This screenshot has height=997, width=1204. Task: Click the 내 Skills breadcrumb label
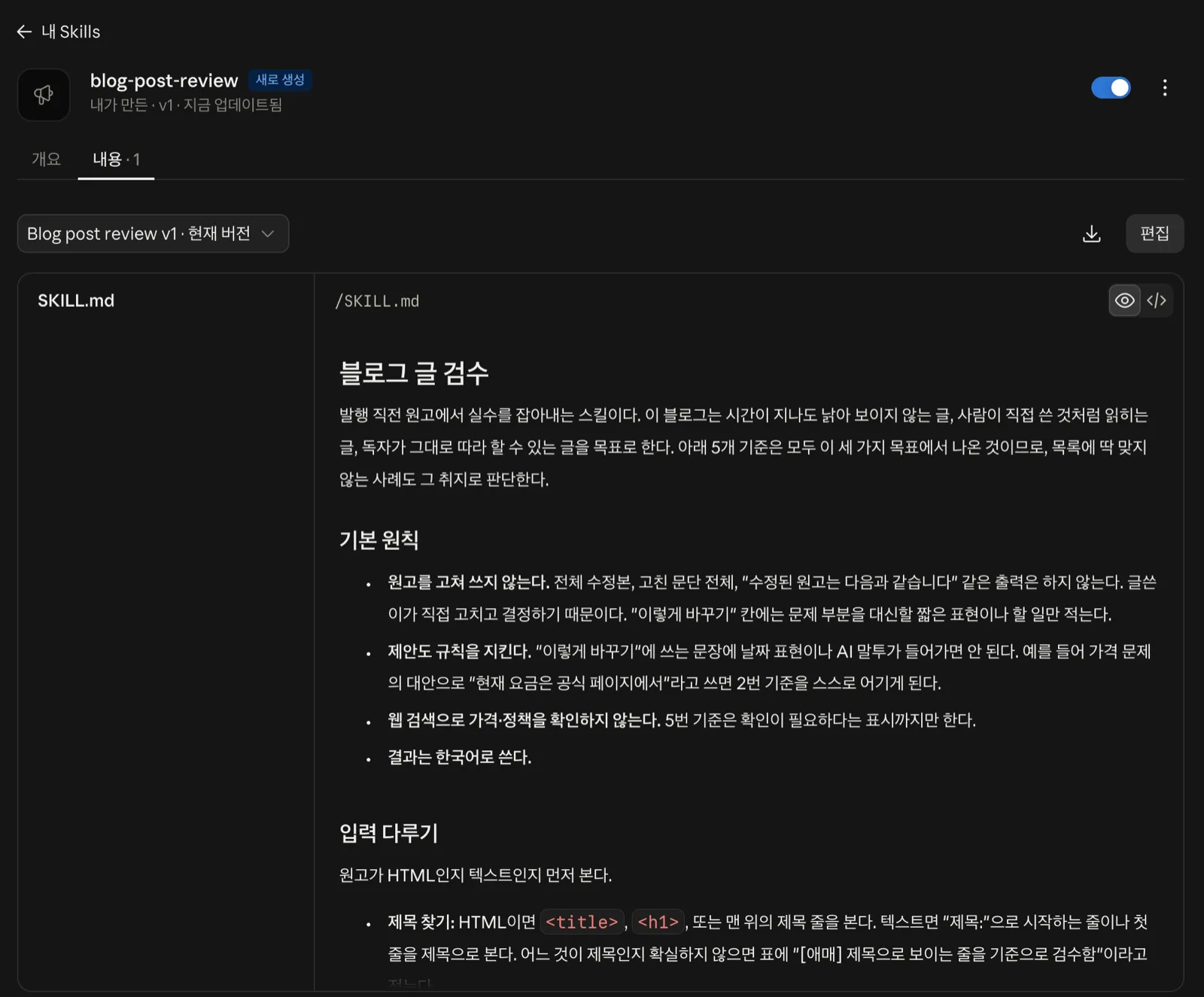click(x=71, y=32)
